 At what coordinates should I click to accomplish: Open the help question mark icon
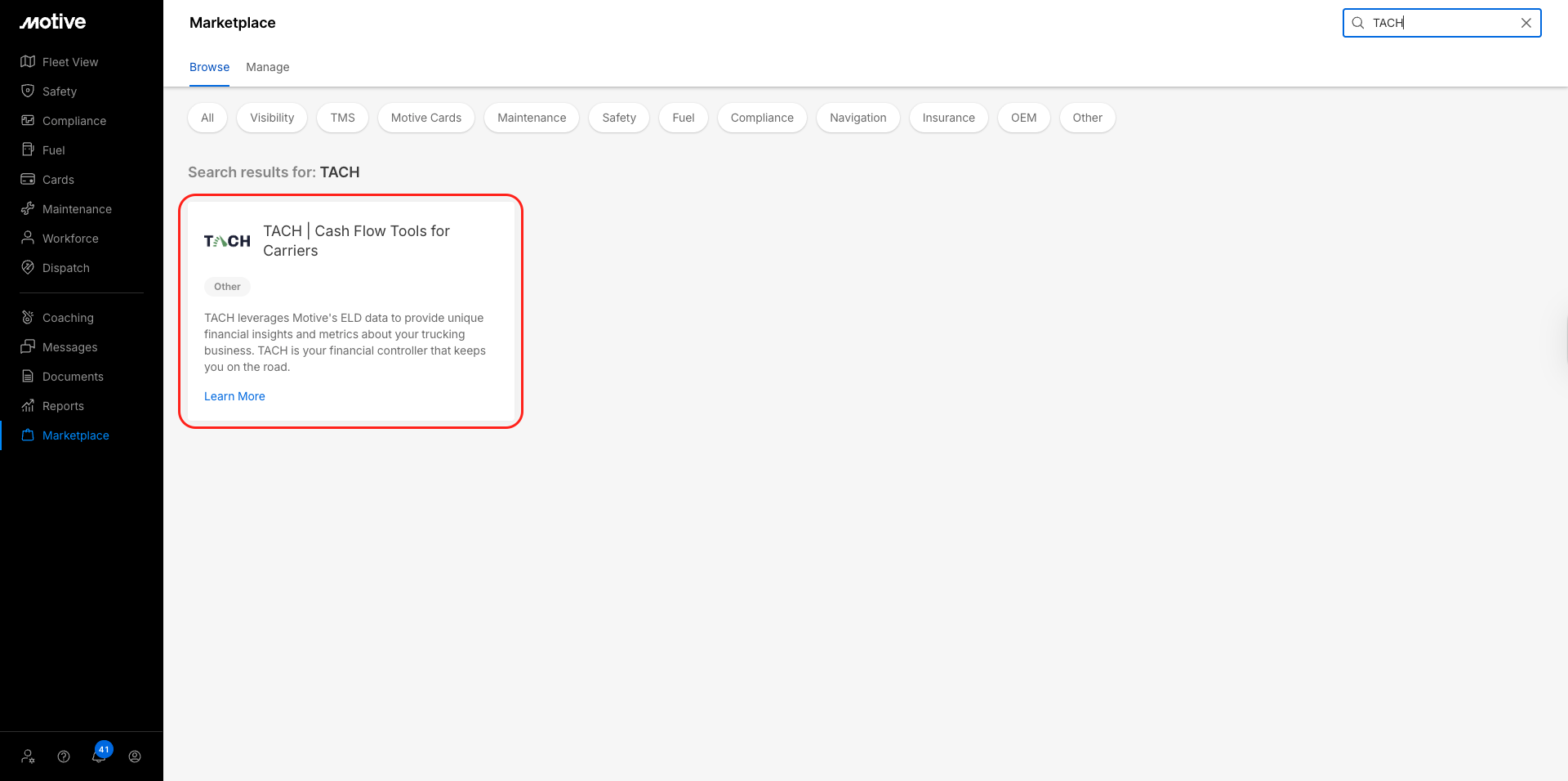click(x=64, y=756)
